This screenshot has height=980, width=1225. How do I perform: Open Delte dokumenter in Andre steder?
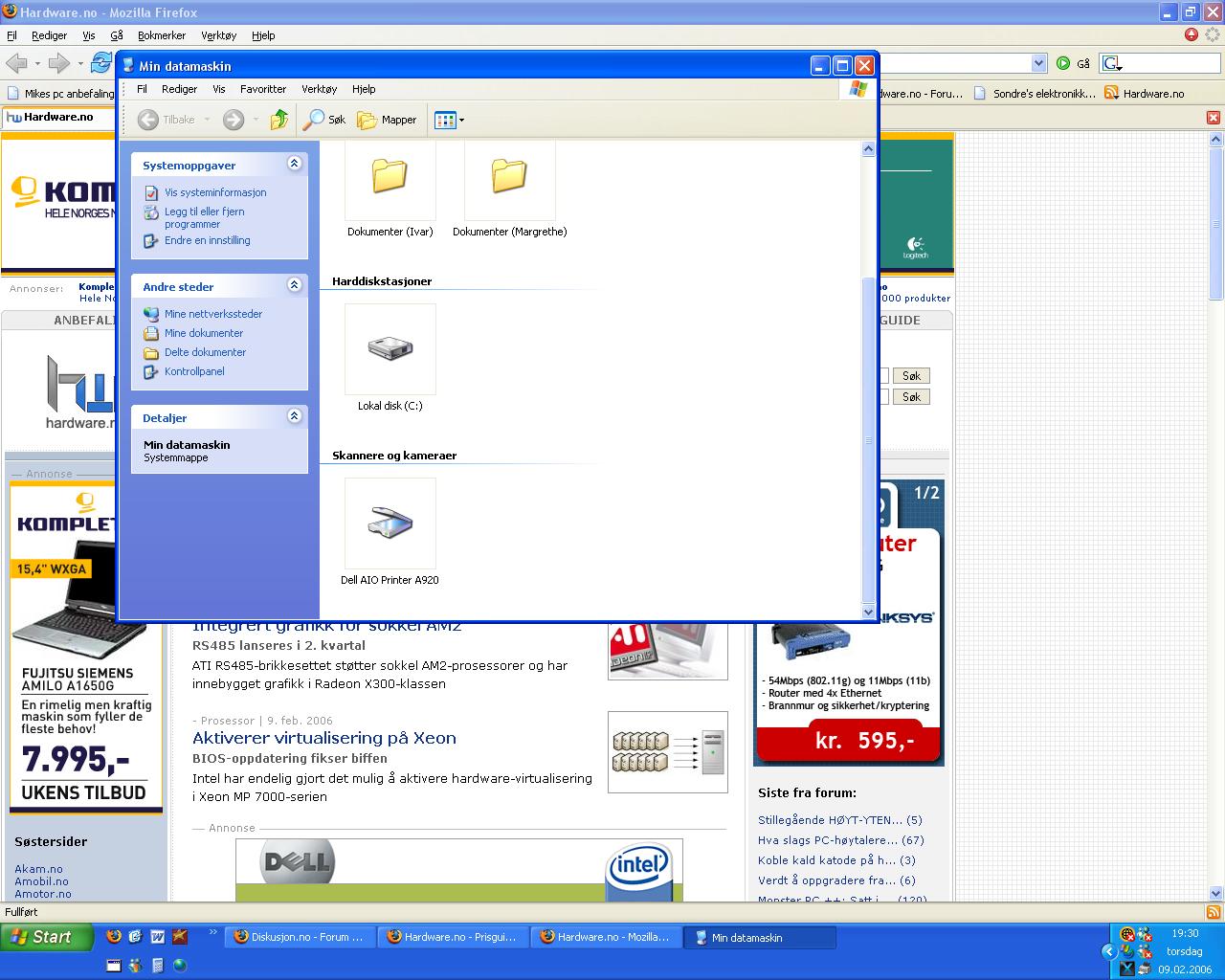click(x=205, y=352)
